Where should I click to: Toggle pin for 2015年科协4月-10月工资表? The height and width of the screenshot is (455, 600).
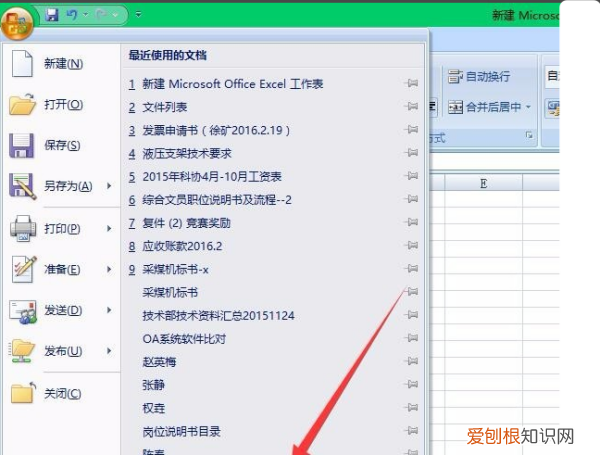pyautogui.click(x=412, y=176)
